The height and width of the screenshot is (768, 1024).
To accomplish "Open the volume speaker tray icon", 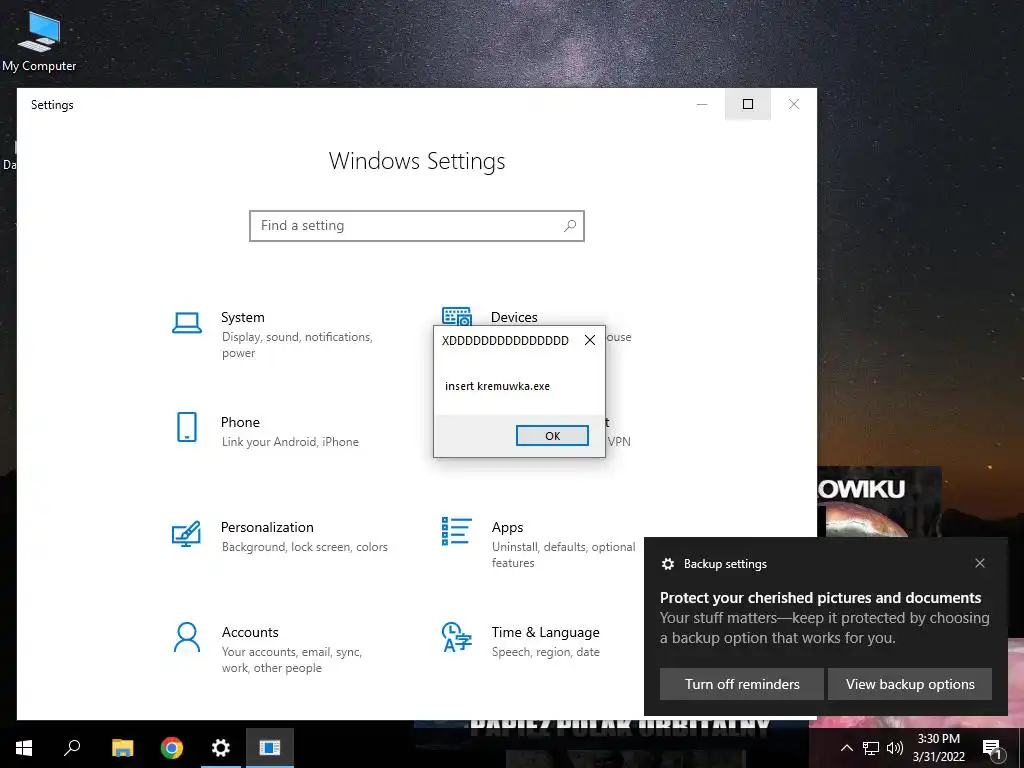I will pyautogui.click(x=895, y=748).
